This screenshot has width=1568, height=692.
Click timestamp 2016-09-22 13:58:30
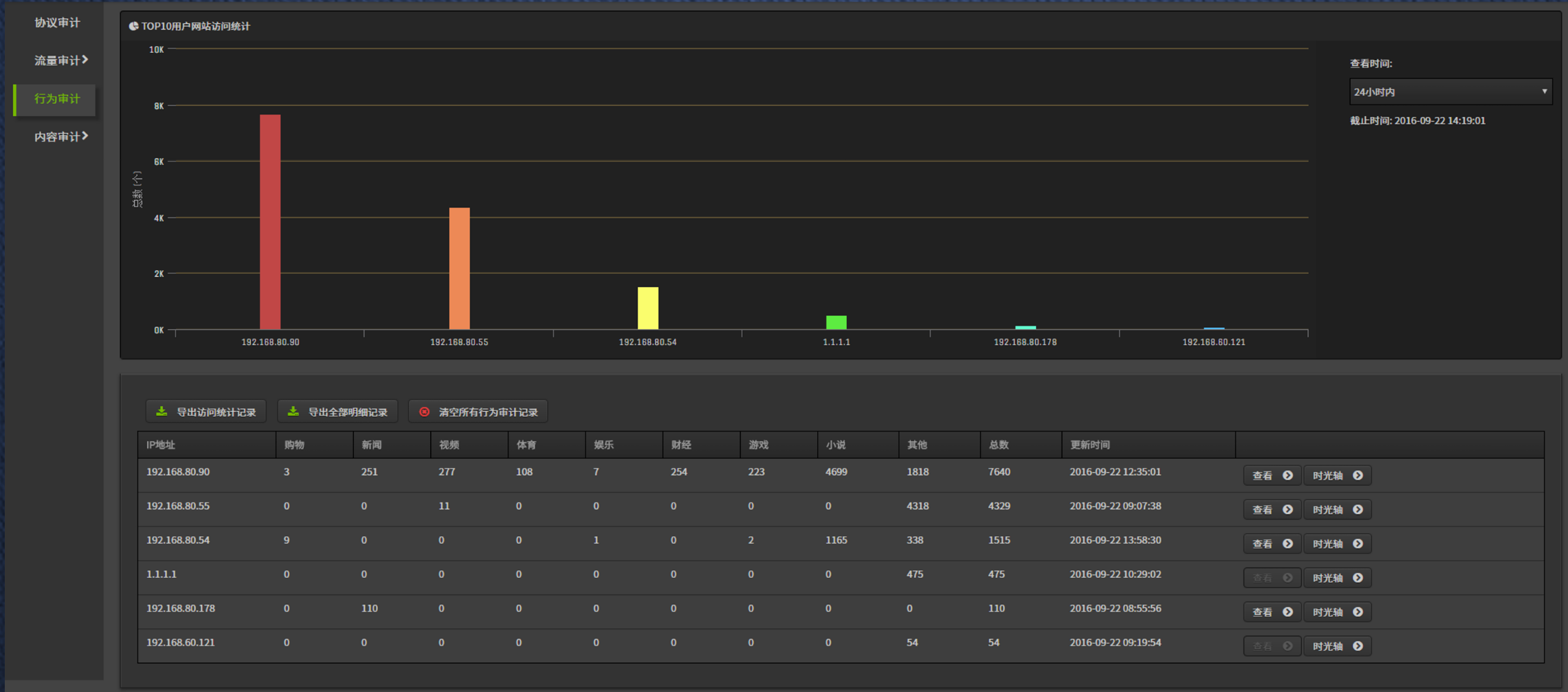coord(1115,540)
